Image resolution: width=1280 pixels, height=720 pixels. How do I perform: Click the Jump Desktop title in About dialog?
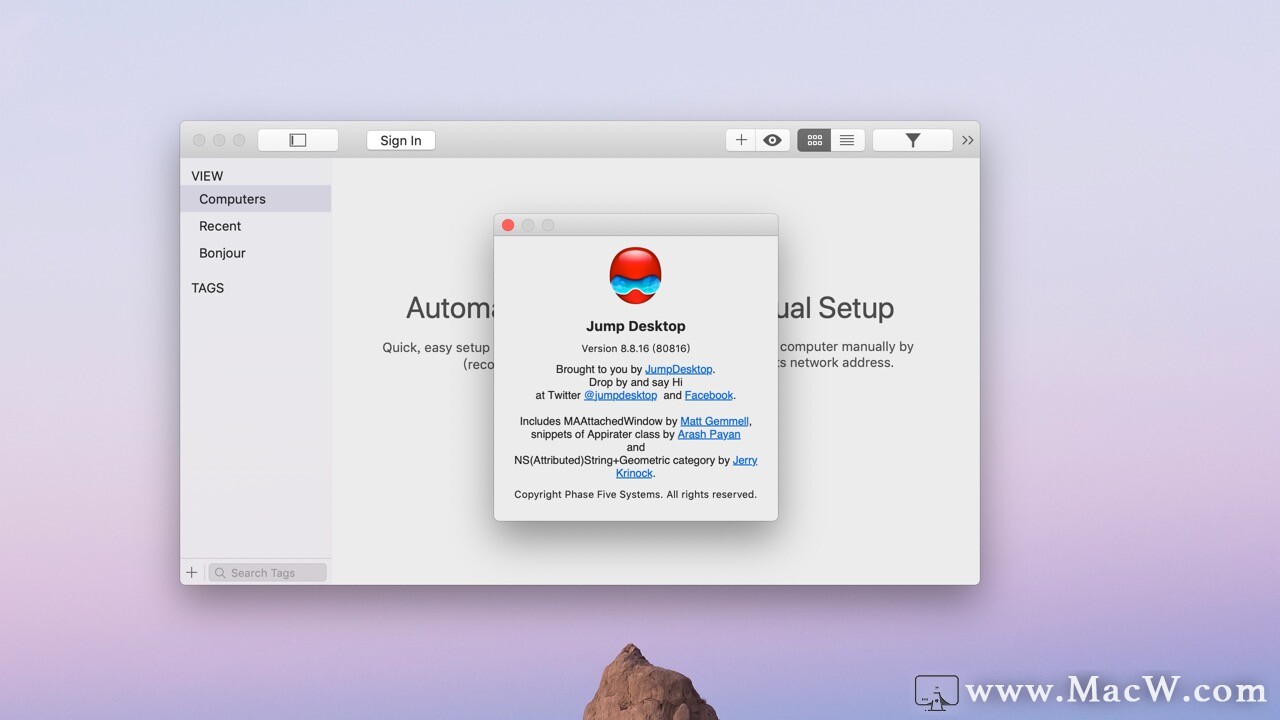click(x=636, y=326)
